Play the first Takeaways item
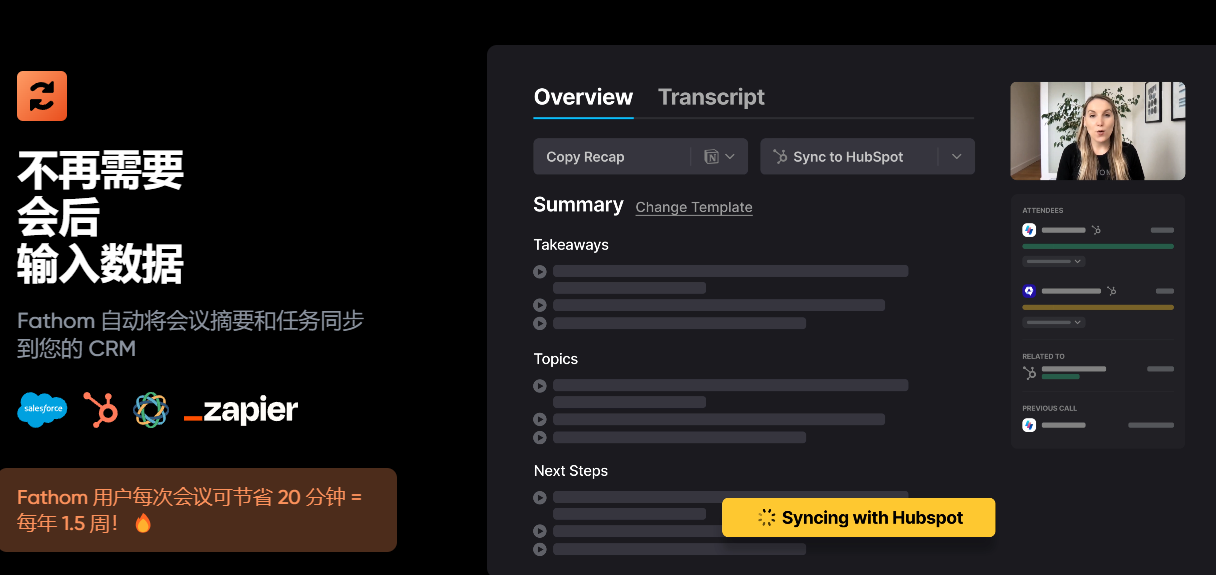 tap(540, 271)
